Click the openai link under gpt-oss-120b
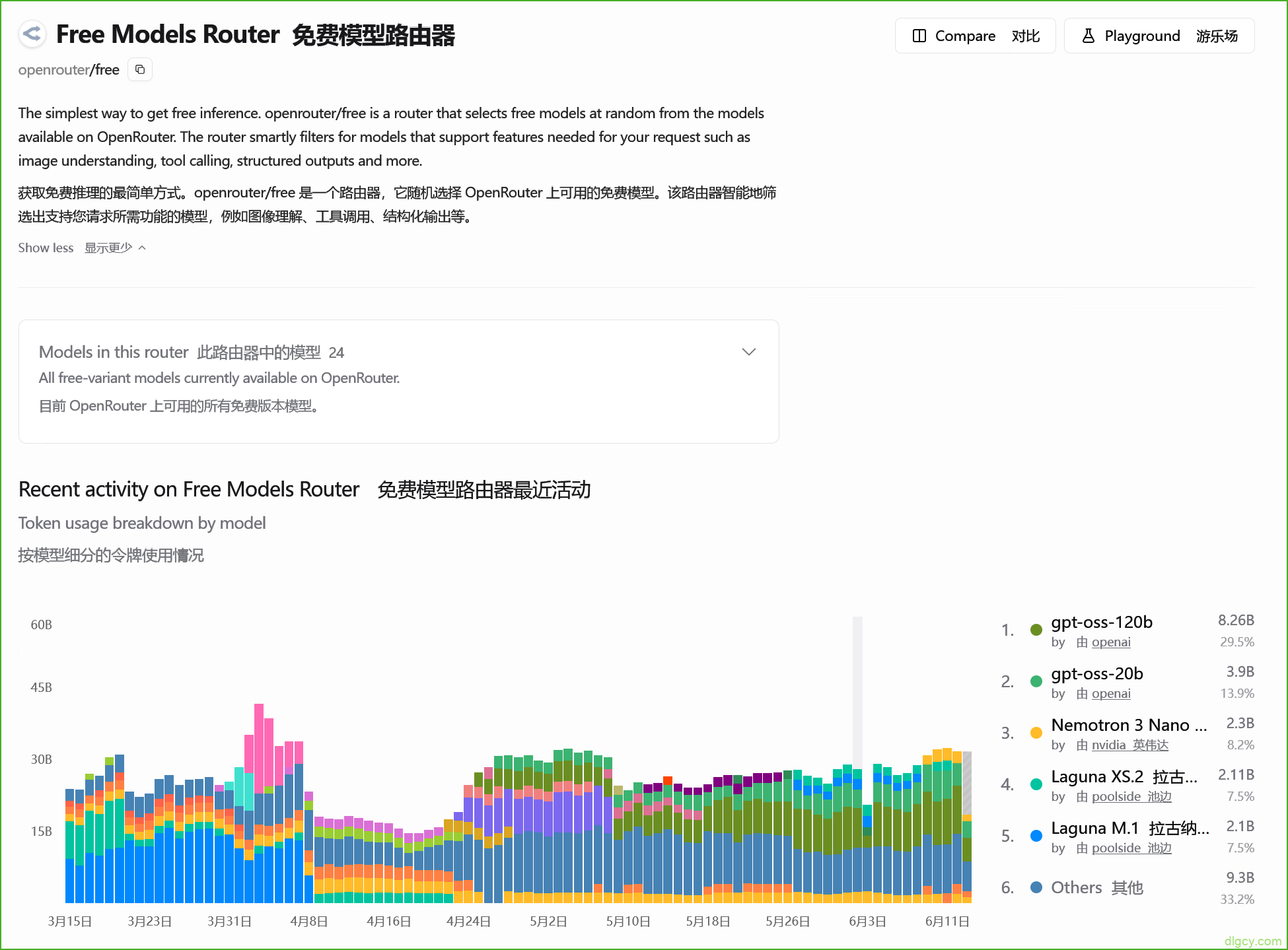This screenshot has width=1288, height=950. pyautogui.click(x=1111, y=642)
